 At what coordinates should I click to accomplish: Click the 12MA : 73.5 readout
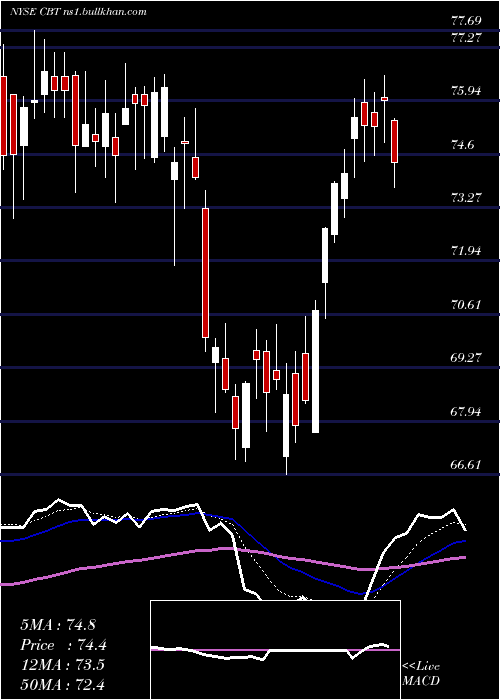[x=62, y=665]
